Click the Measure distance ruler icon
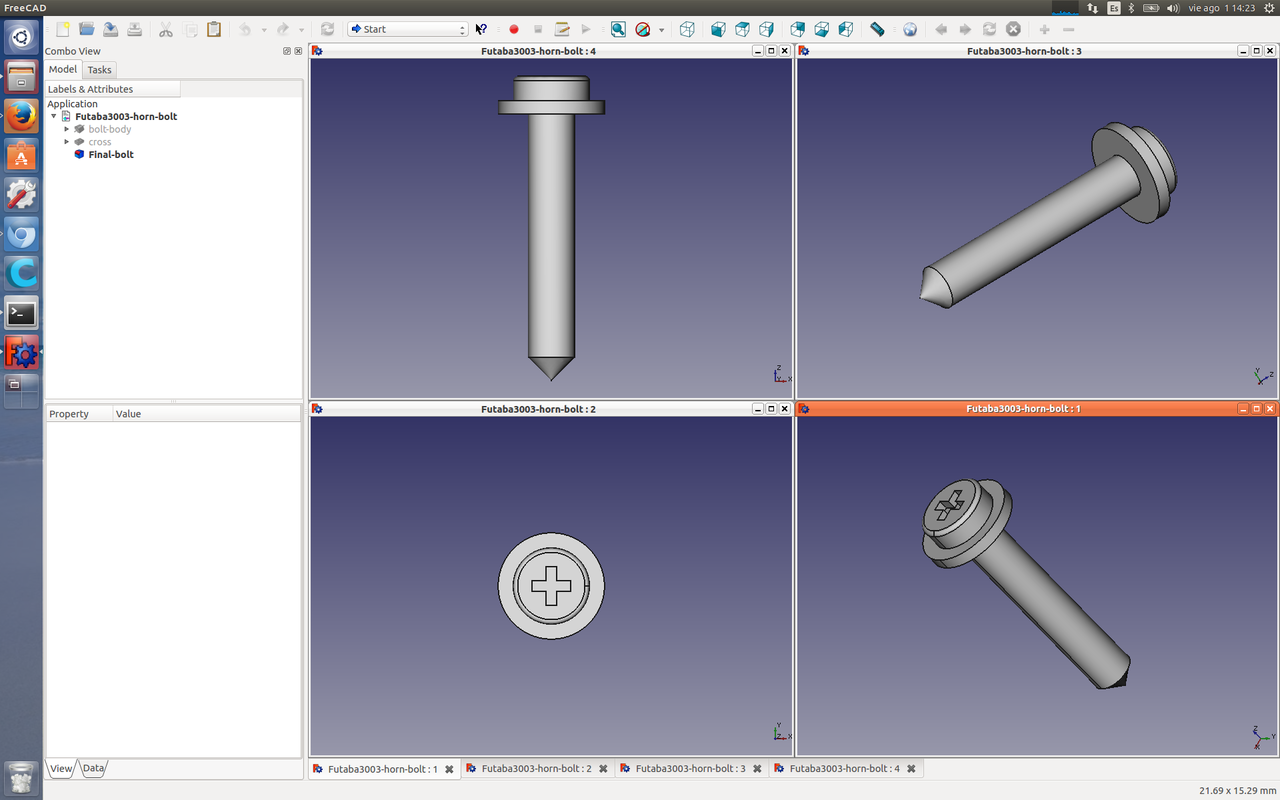 coord(877,30)
